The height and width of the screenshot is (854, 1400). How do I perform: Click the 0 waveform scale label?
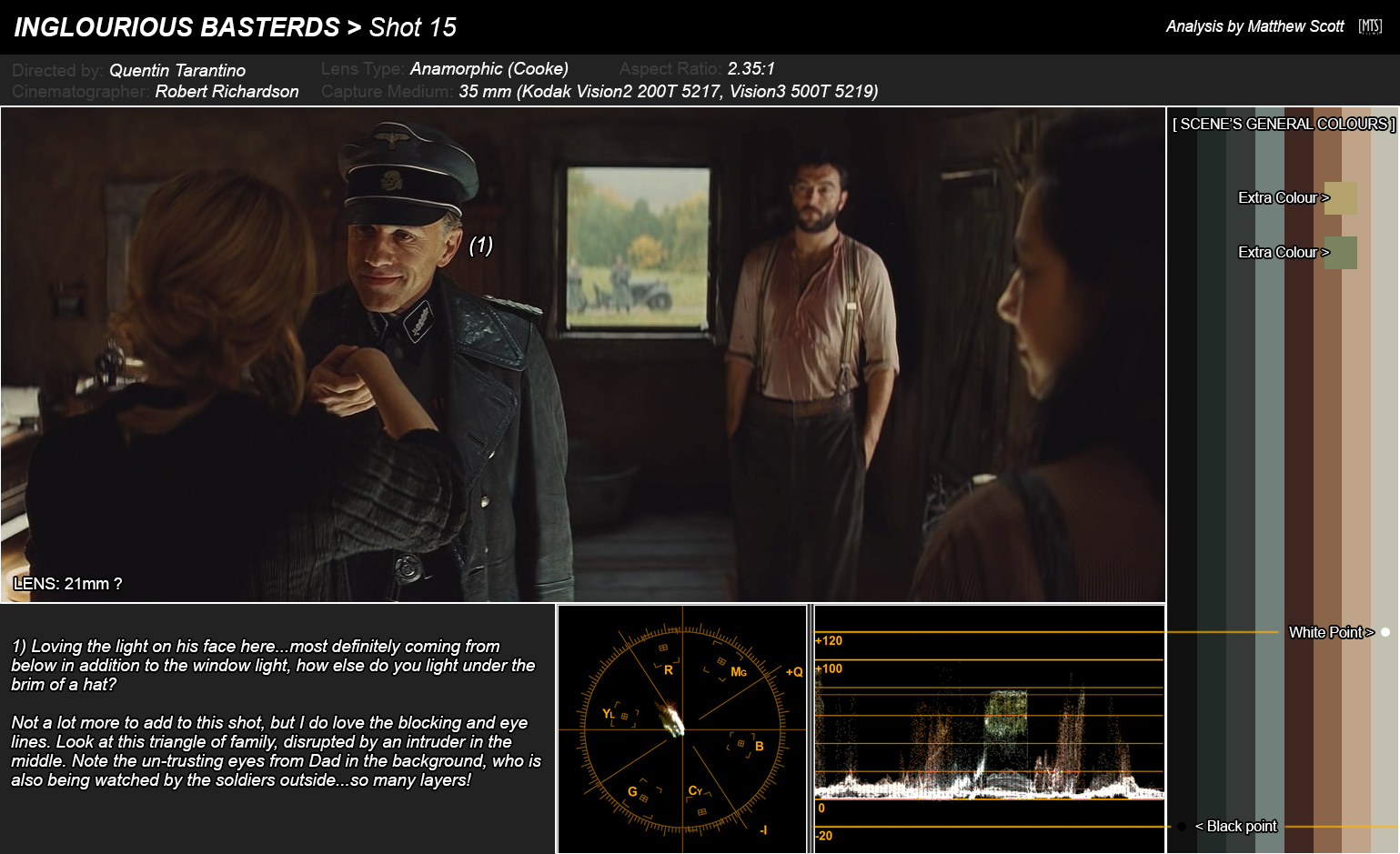pos(821,809)
